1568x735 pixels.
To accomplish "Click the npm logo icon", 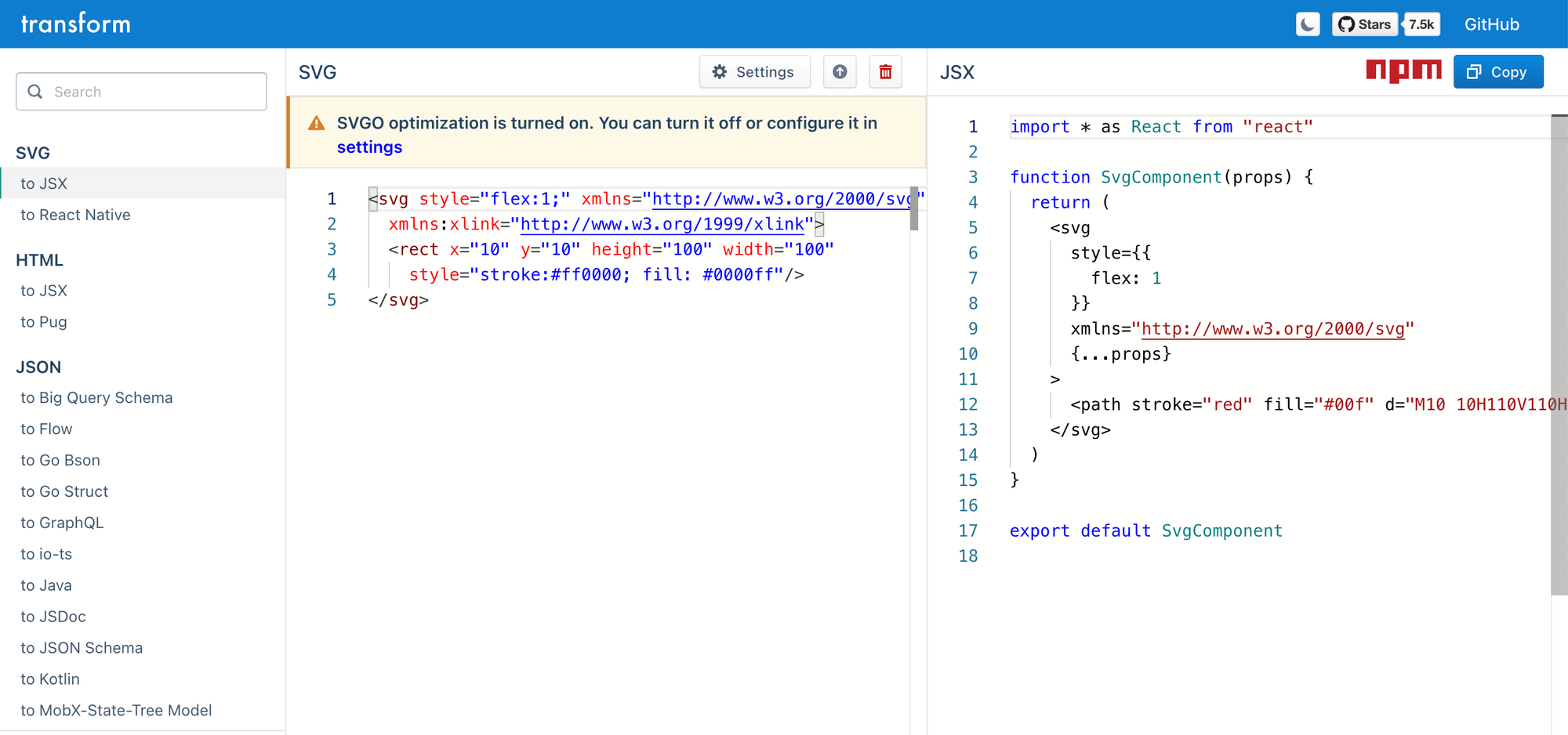I will point(1403,71).
